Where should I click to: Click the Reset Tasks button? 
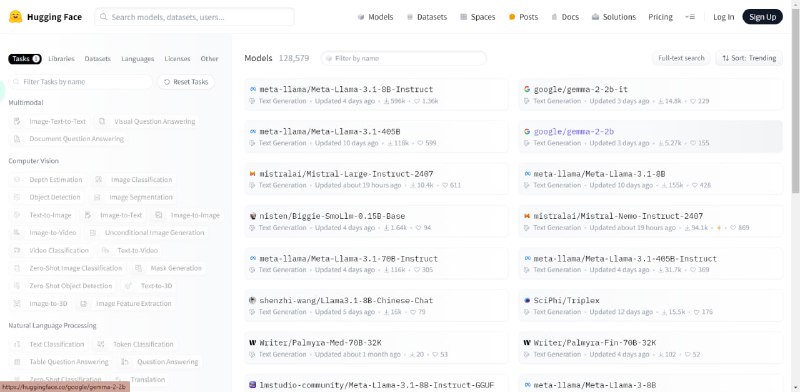coord(186,82)
